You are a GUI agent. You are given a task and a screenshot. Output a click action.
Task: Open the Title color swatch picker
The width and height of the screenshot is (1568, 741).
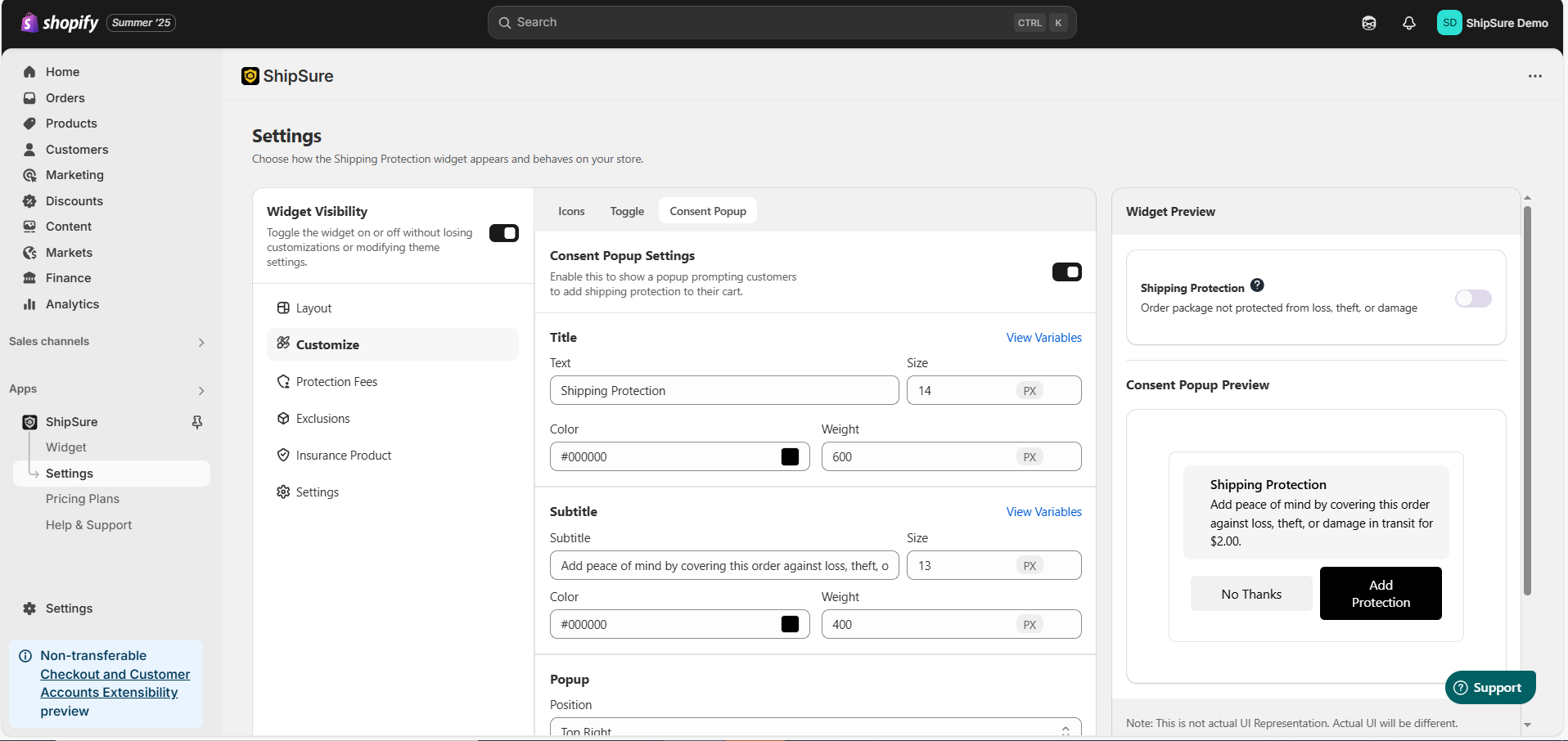(x=790, y=456)
